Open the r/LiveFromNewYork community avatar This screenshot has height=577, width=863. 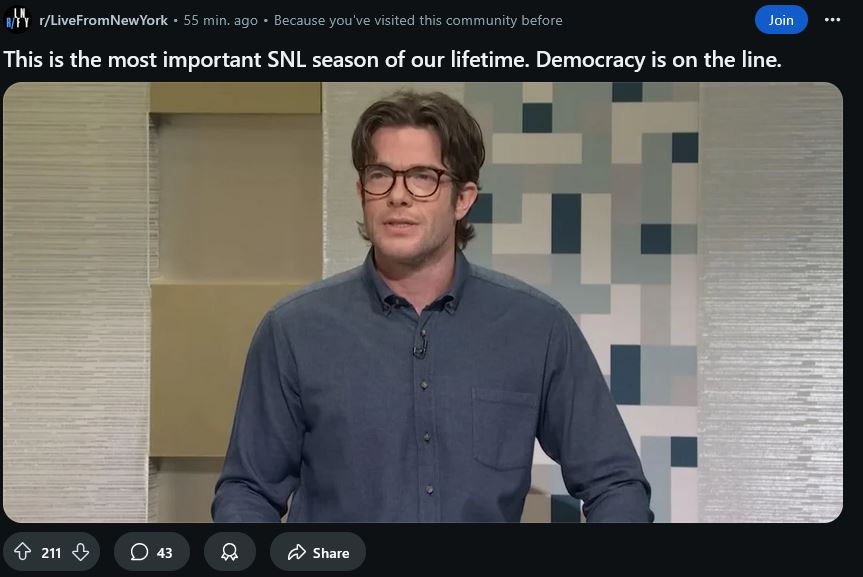17,20
